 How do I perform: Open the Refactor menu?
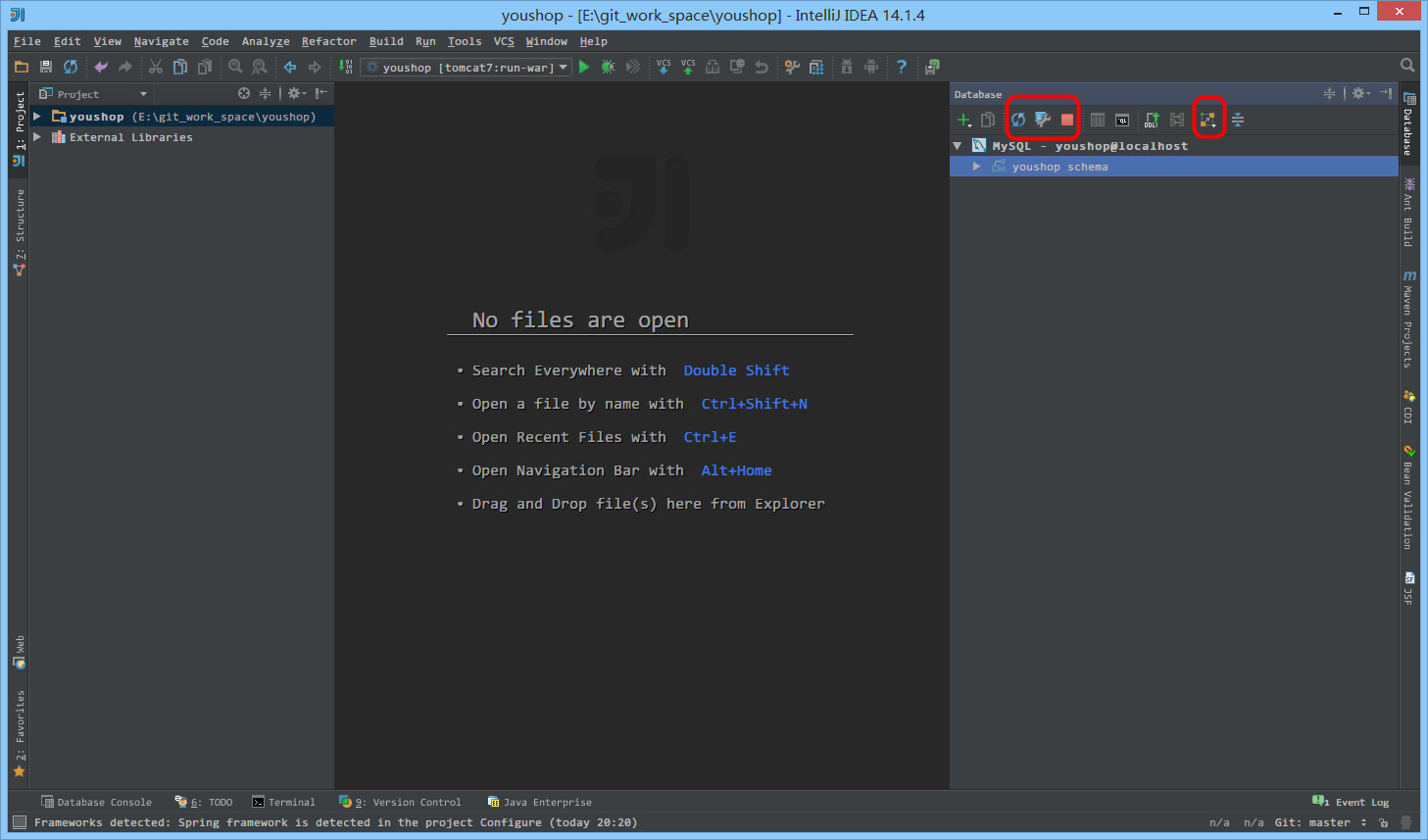pyautogui.click(x=328, y=41)
